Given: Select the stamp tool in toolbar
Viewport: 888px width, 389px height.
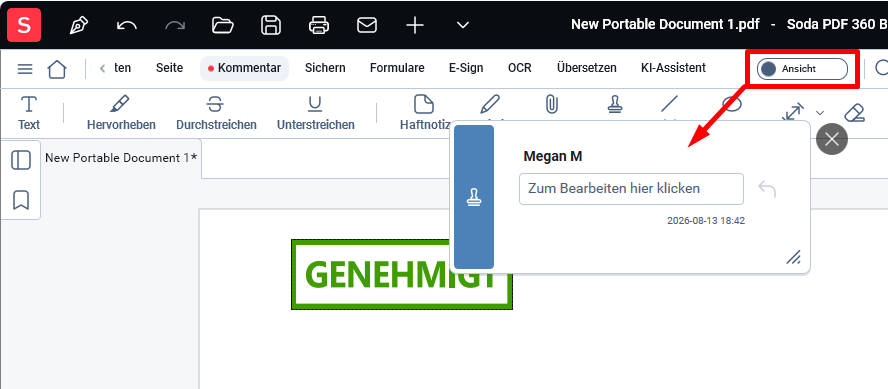Looking at the screenshot, I should [x=614, y=104].
